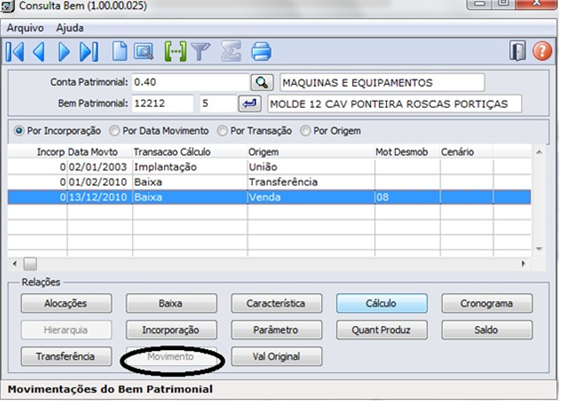Click the green brackets range icon

coord(175,52)
